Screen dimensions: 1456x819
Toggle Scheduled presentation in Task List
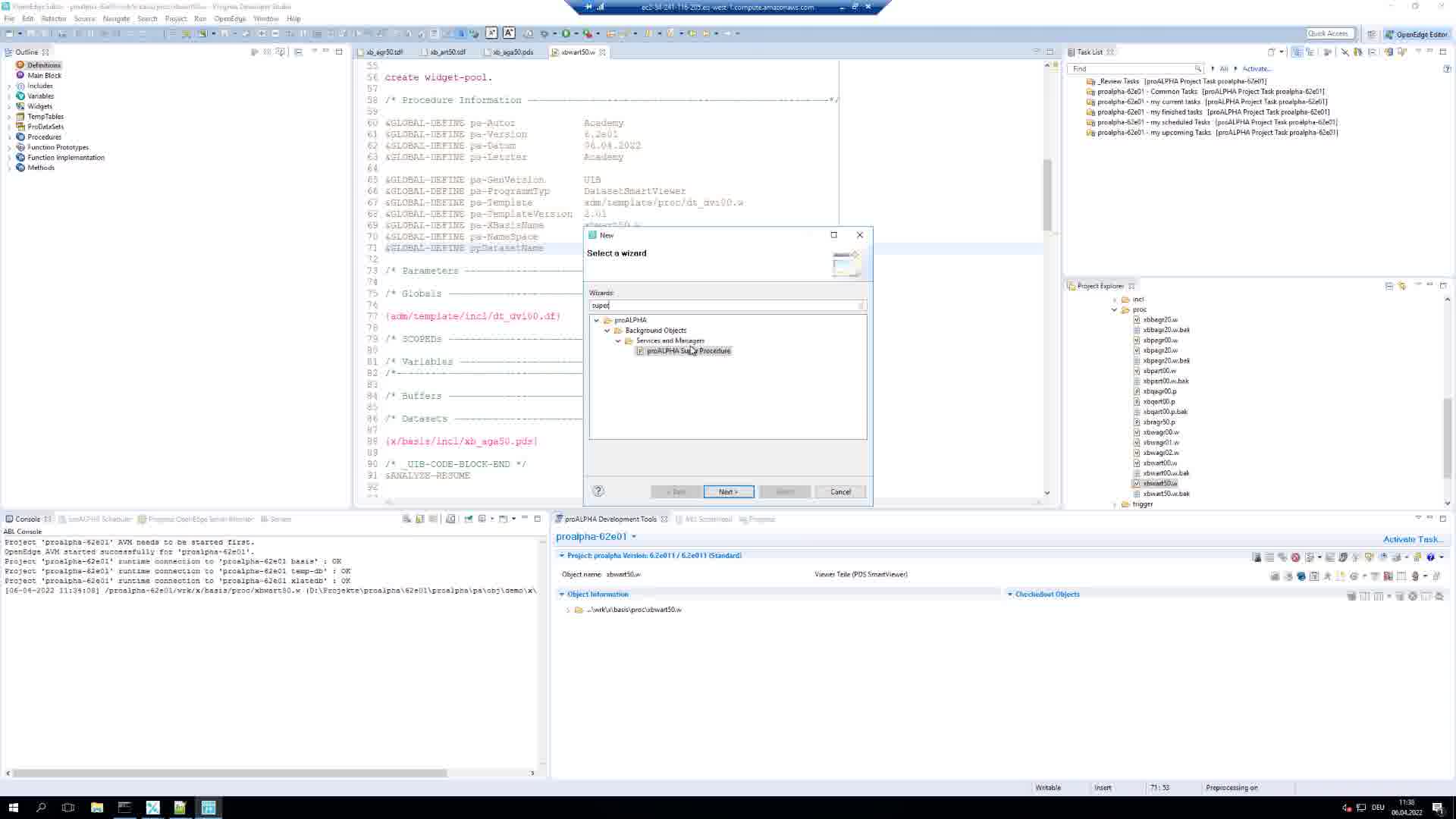tap(1310, 52)
